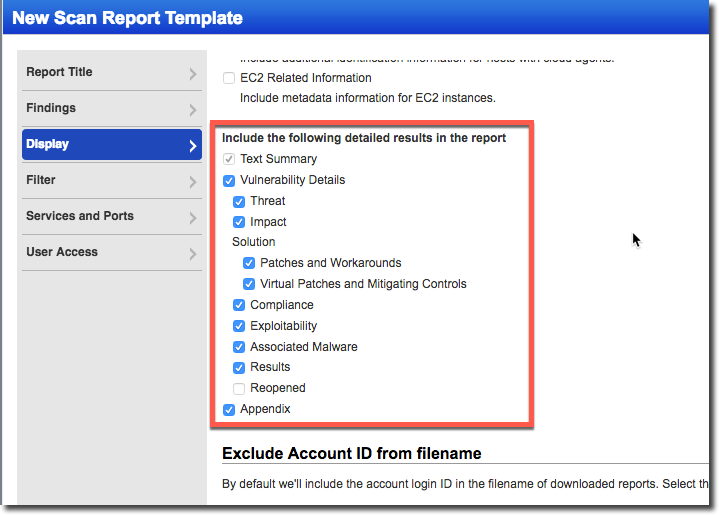Disable the Patches and Workarounds checkbox

tap(249, 264)
